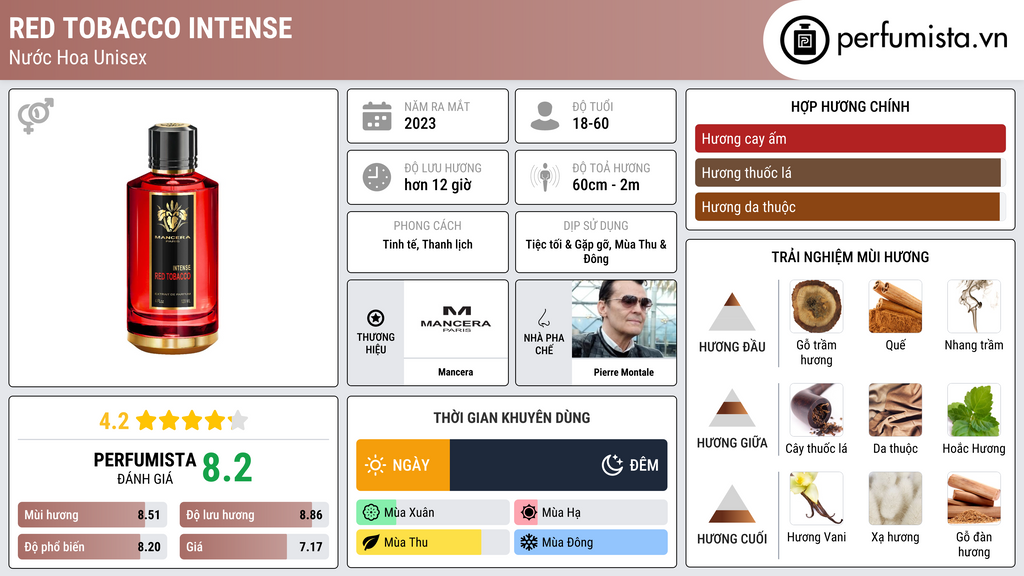Click the Pierre Montale perfumer photo
This screenshot has height=576, width=1024.
[624, 319]
